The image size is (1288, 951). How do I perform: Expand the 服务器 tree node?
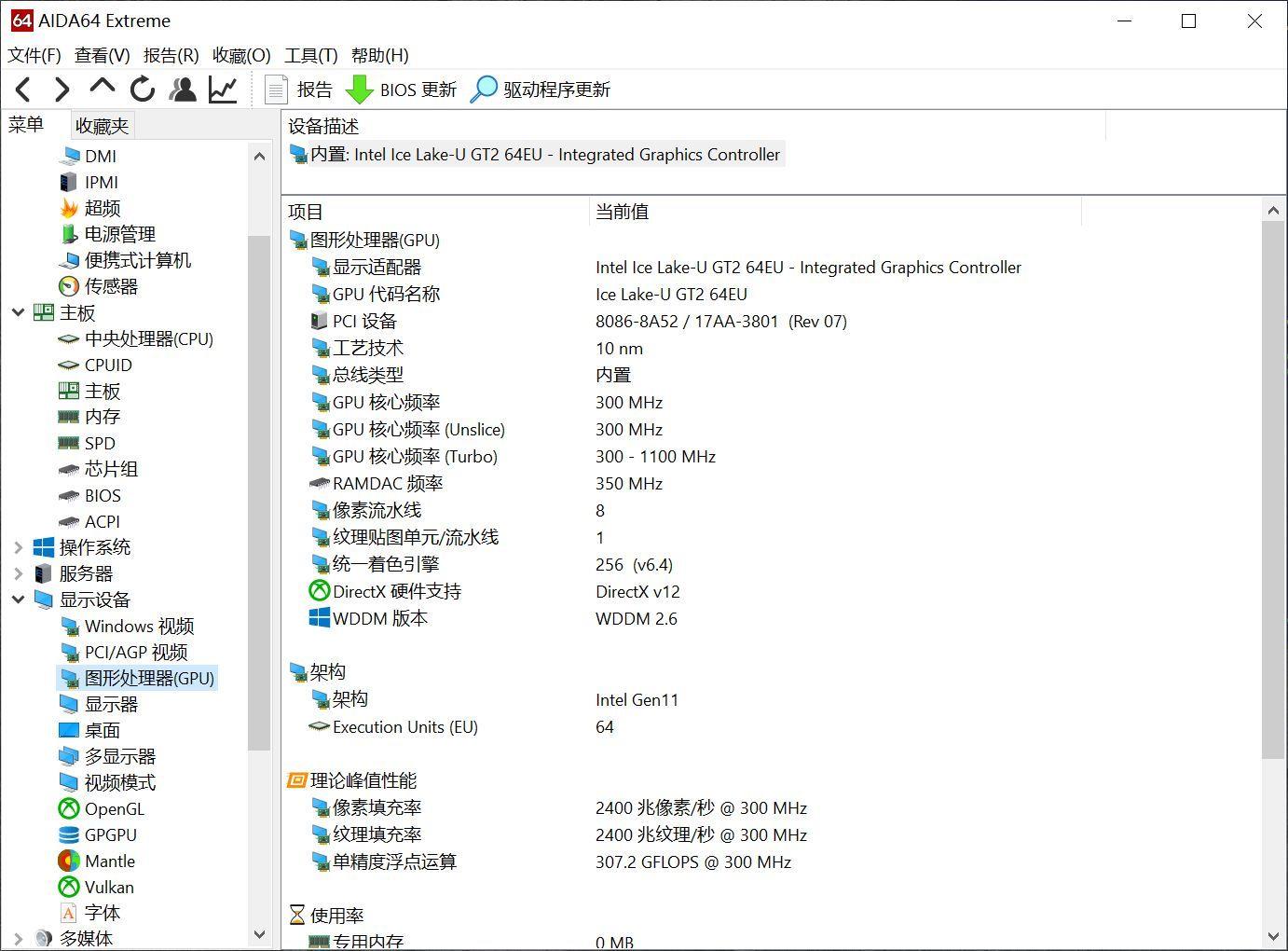18,573
